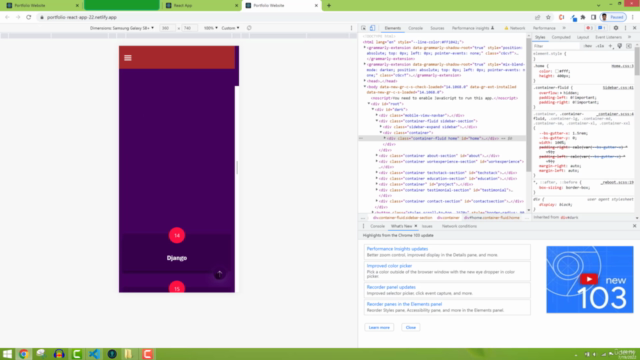
Task: Switch to the Console tab in the top DevTools bar
Action: 416,28
